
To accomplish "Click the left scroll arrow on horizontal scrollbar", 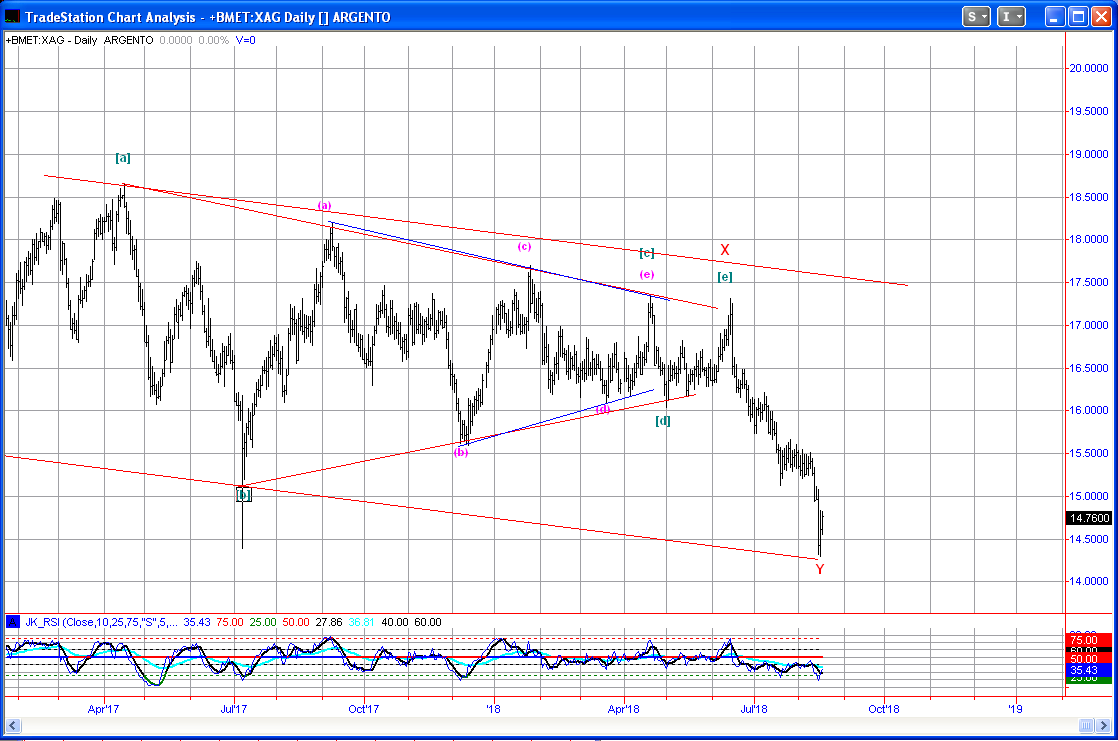I will (x=12, y=726).
